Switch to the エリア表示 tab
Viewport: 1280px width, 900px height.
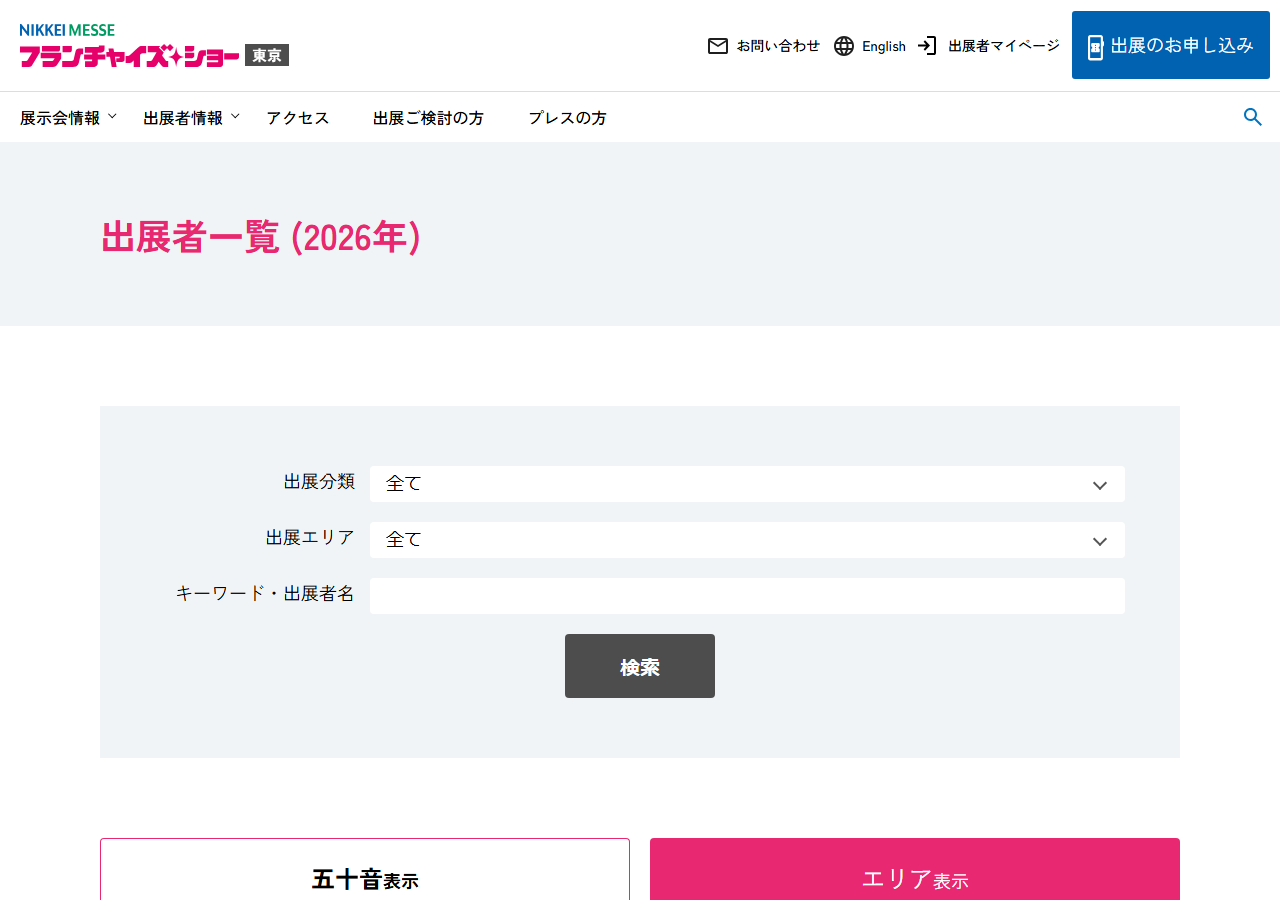click(x=915, y=869)
